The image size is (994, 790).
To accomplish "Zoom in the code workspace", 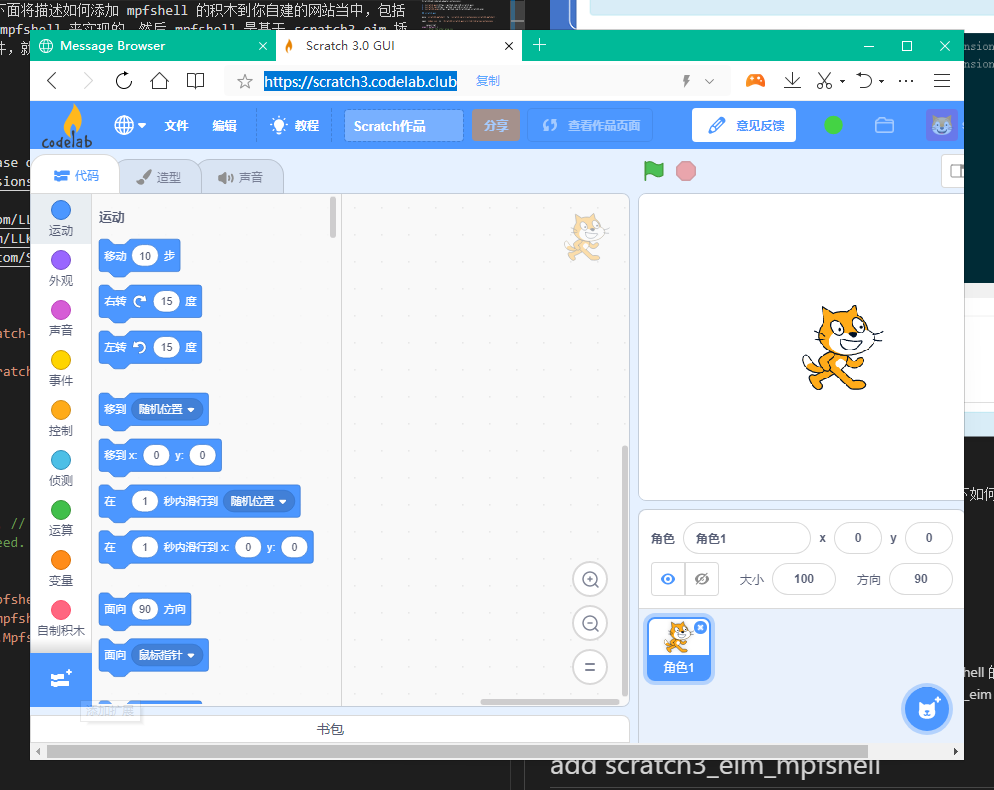I will tap(590, 580).
